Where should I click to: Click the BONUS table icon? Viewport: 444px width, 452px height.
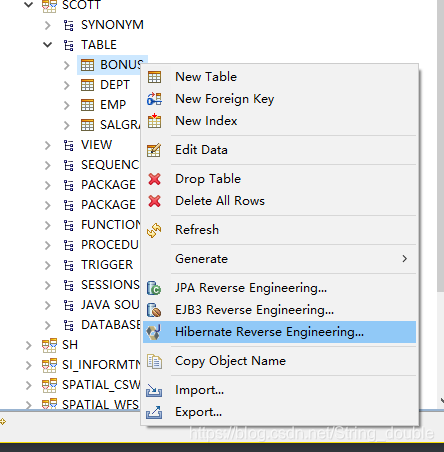(x=87, y=65)
